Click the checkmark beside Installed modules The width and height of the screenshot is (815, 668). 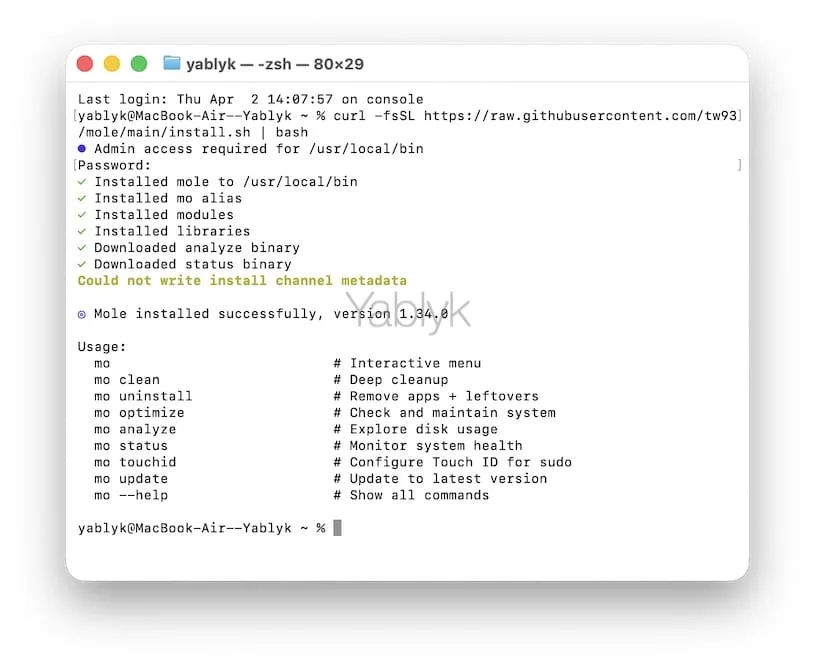[83, 214]
